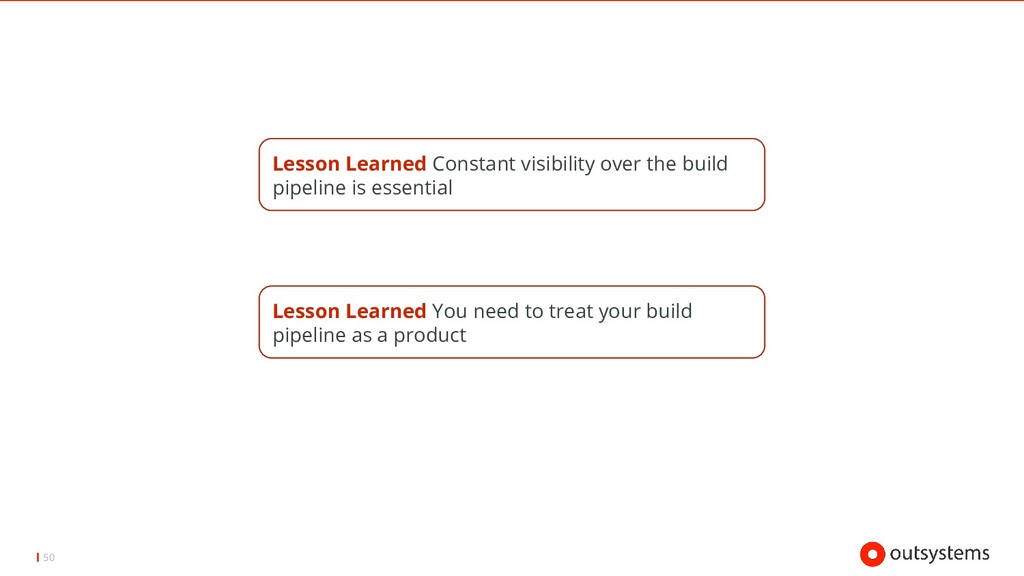Click the word "the" in first lesson box
This screenshot has width=1024, height=576.
(661, 163)
